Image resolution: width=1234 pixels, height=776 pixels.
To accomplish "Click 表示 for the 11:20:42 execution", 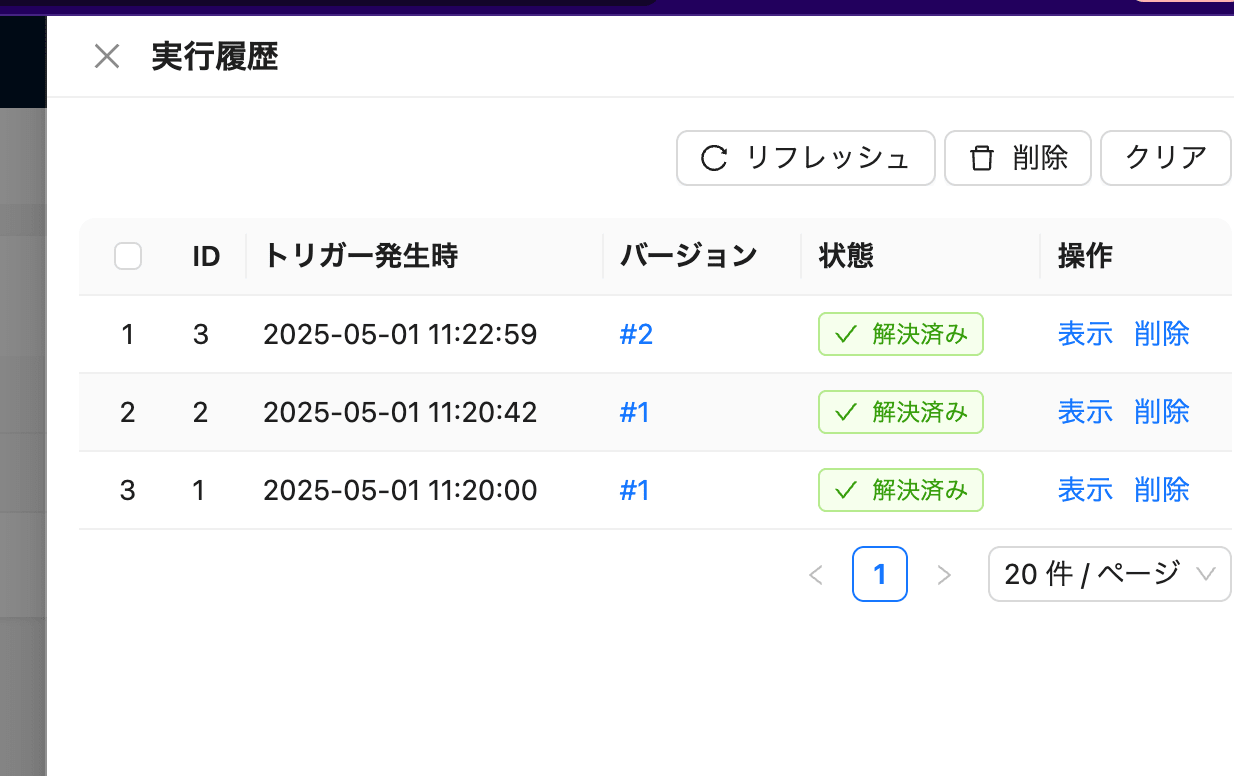I will [1086, 412].
